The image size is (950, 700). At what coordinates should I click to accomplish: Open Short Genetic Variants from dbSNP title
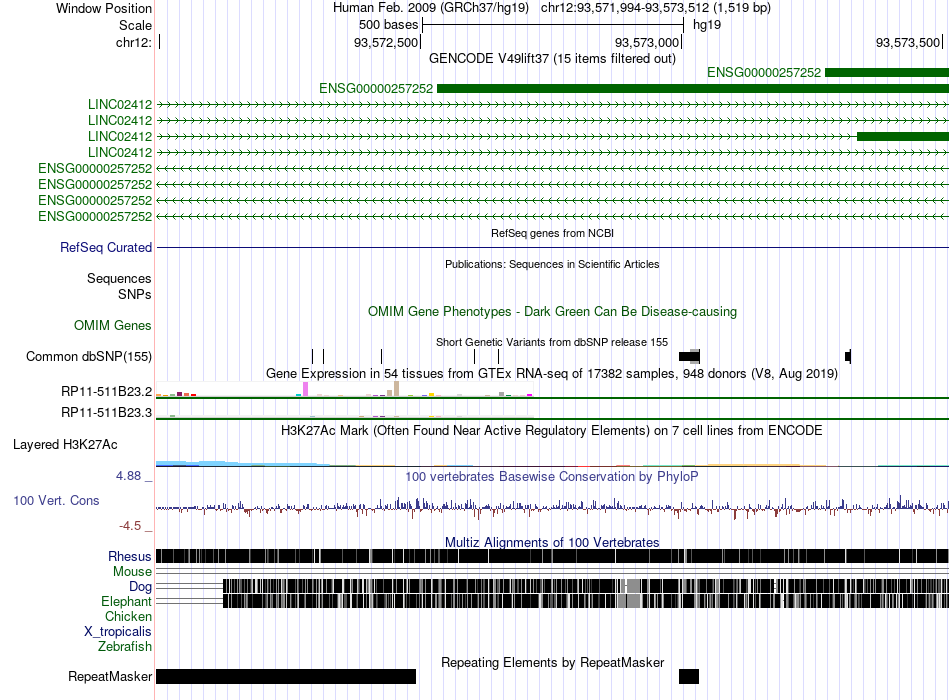(x=552, y=342)
